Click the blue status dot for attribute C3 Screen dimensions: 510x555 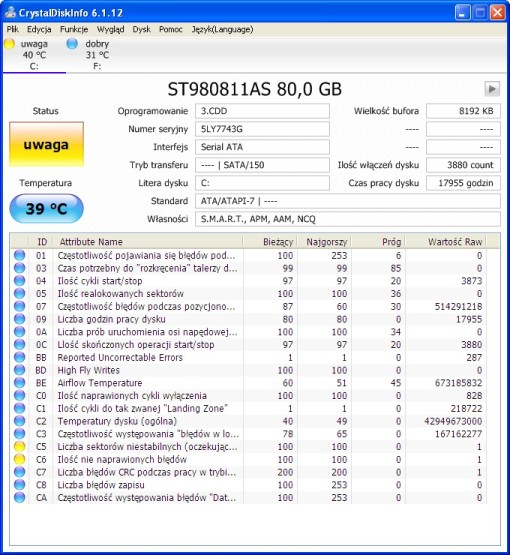click(19, 434)
